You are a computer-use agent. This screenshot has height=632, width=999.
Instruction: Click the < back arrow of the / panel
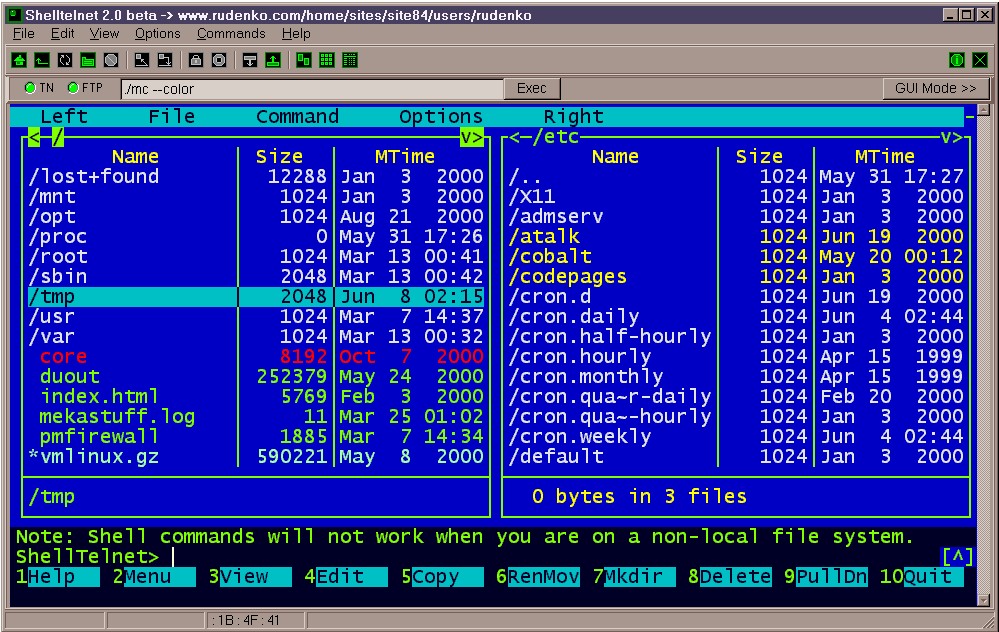[x=34, y=137]
